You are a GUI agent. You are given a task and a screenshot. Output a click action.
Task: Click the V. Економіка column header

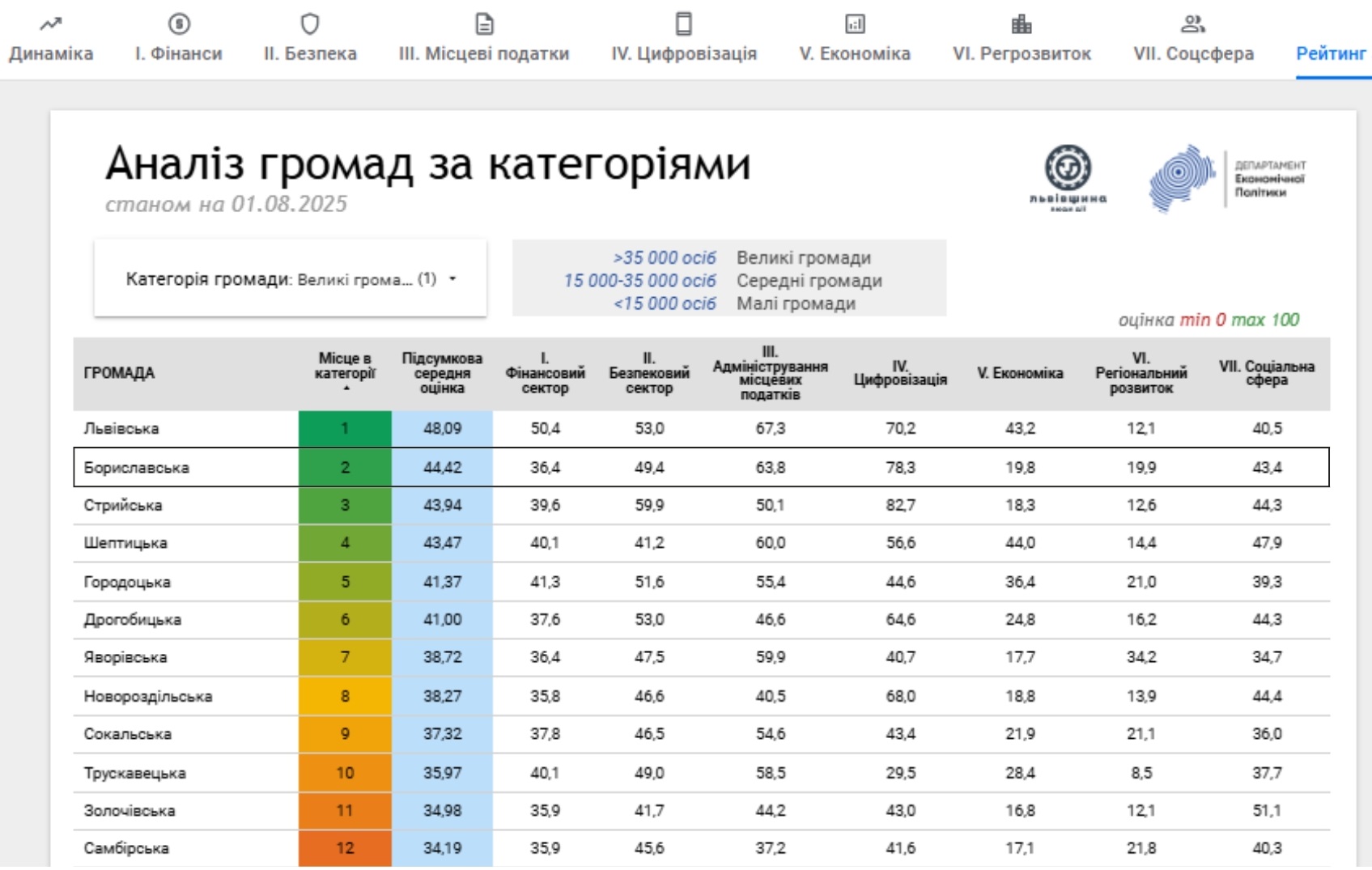1020,373
